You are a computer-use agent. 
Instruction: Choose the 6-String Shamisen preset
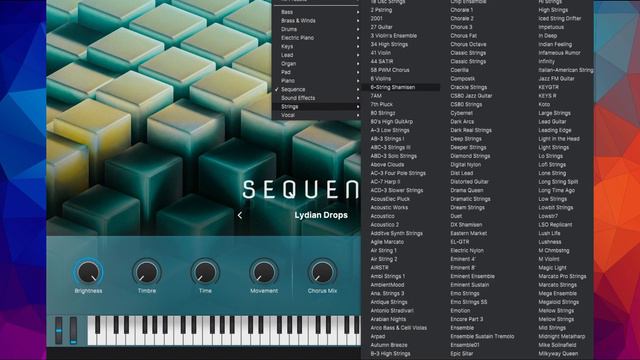(393, 87)
